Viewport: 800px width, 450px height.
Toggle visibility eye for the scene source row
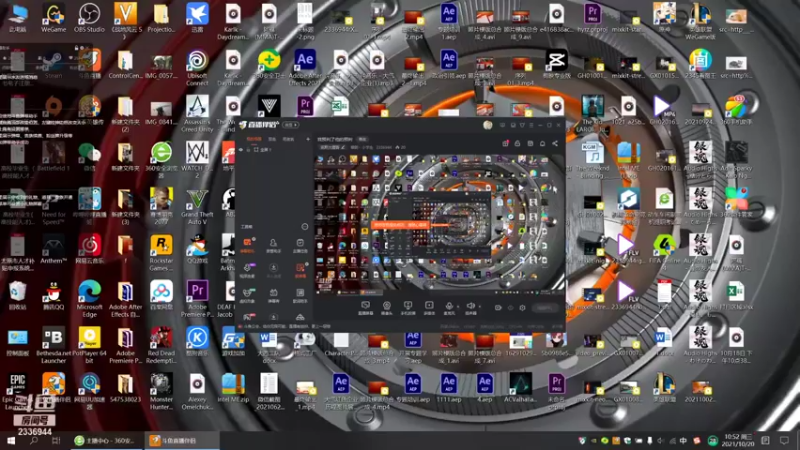click(x=241, y=149)
